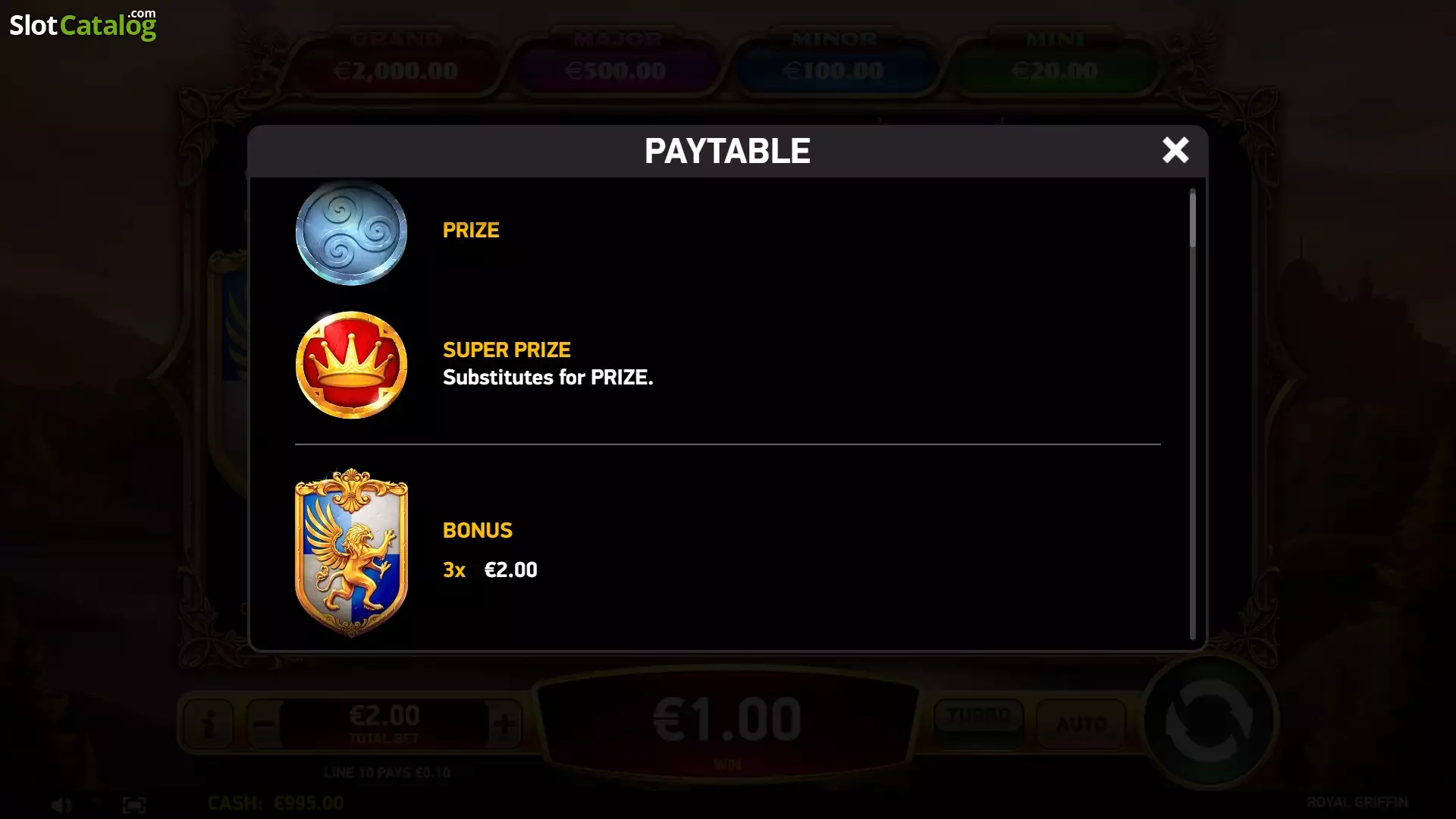Mute the game sound speaker icon
This screenshot has height=819, width=1456.
pyautogui.click(x=61, y=805)
